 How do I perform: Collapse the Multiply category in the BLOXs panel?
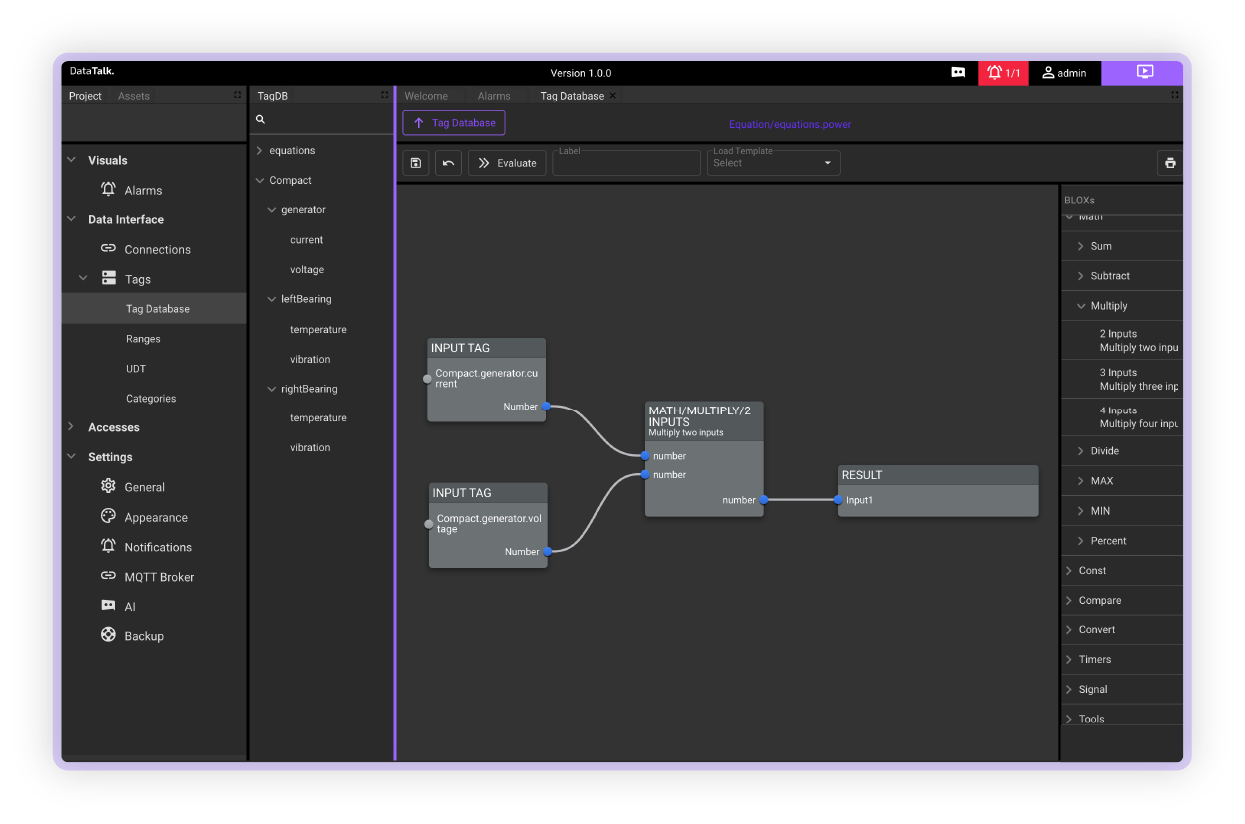(x=1081, y=305)
